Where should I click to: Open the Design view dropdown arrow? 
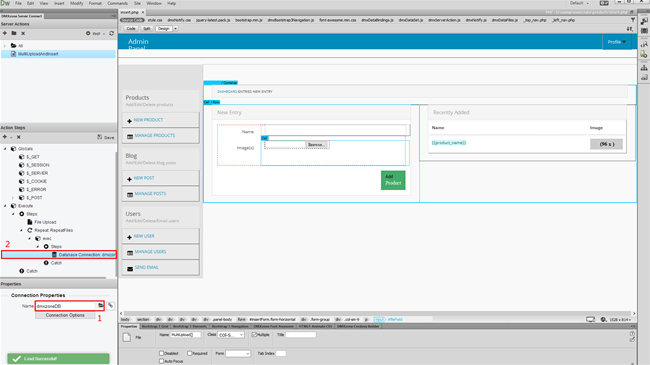tap(175, 29)
